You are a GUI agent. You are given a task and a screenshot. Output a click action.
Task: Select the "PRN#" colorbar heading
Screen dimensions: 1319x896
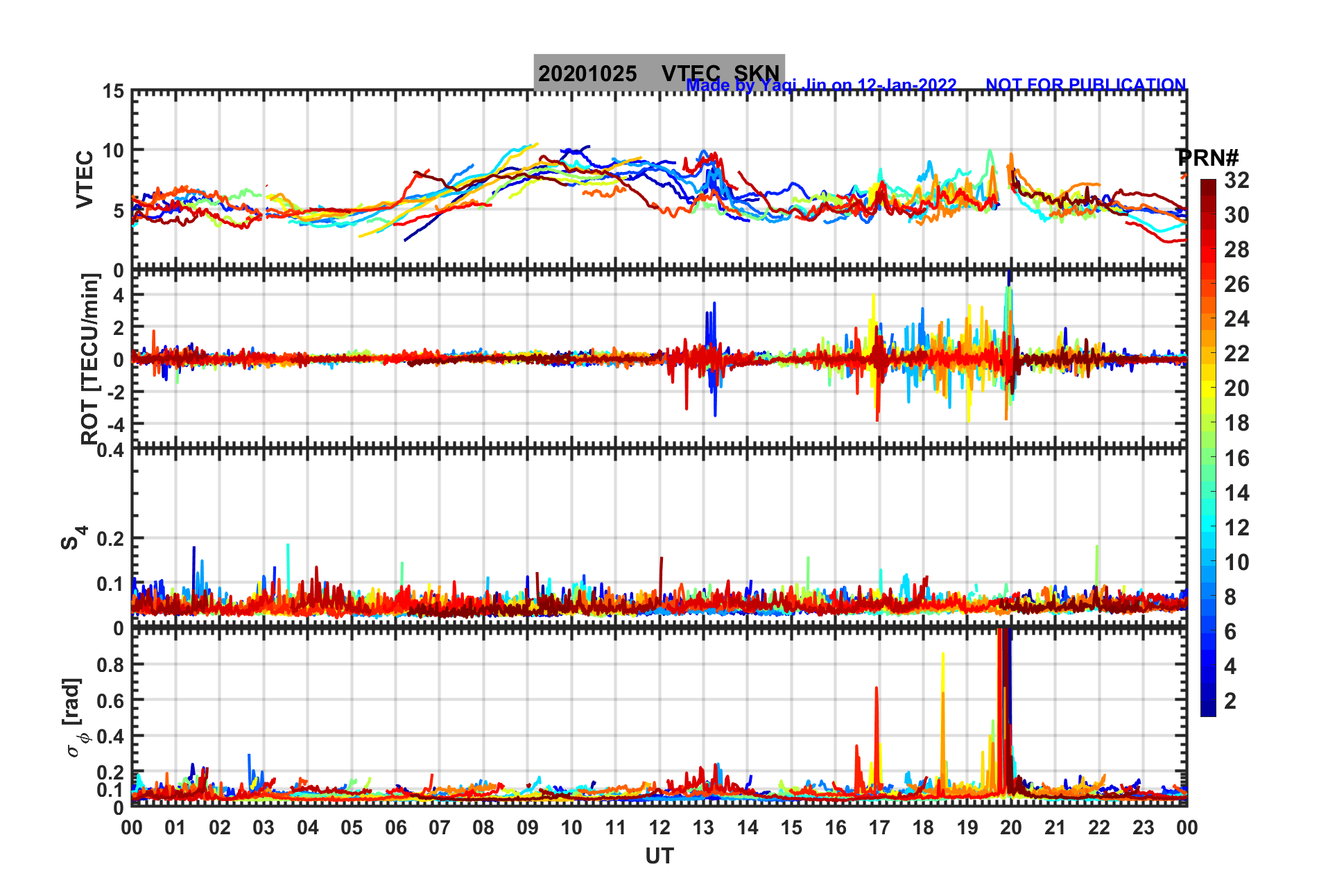1207,157
